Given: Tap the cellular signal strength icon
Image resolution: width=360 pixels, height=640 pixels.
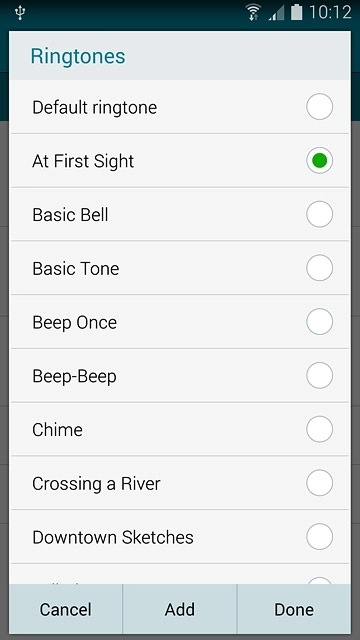Looking at the screenshot, I should point(276,13).
